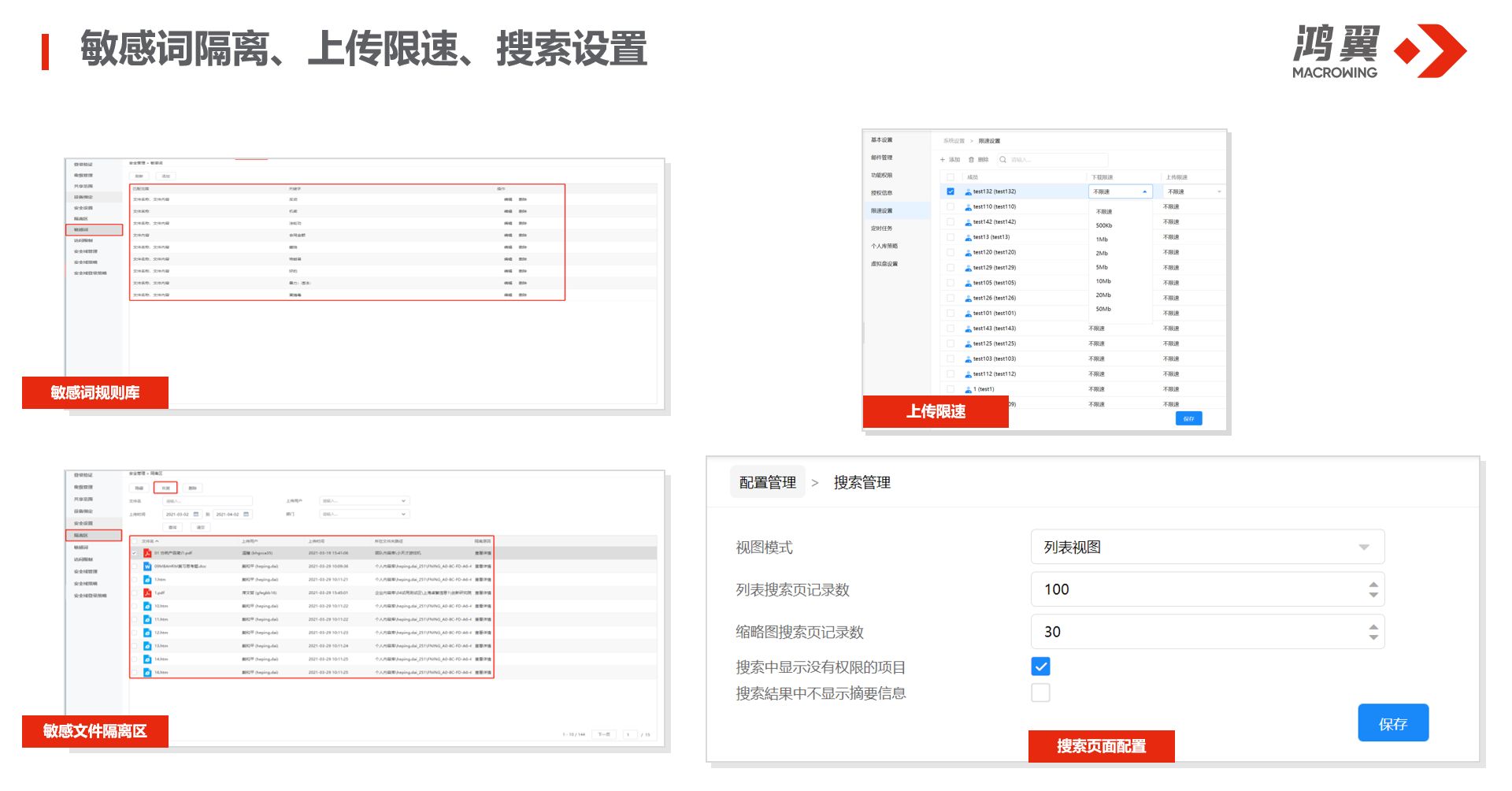Uncheck 搜索中显示没有权限的项目 checkbox

click(x=1040, y=667)
